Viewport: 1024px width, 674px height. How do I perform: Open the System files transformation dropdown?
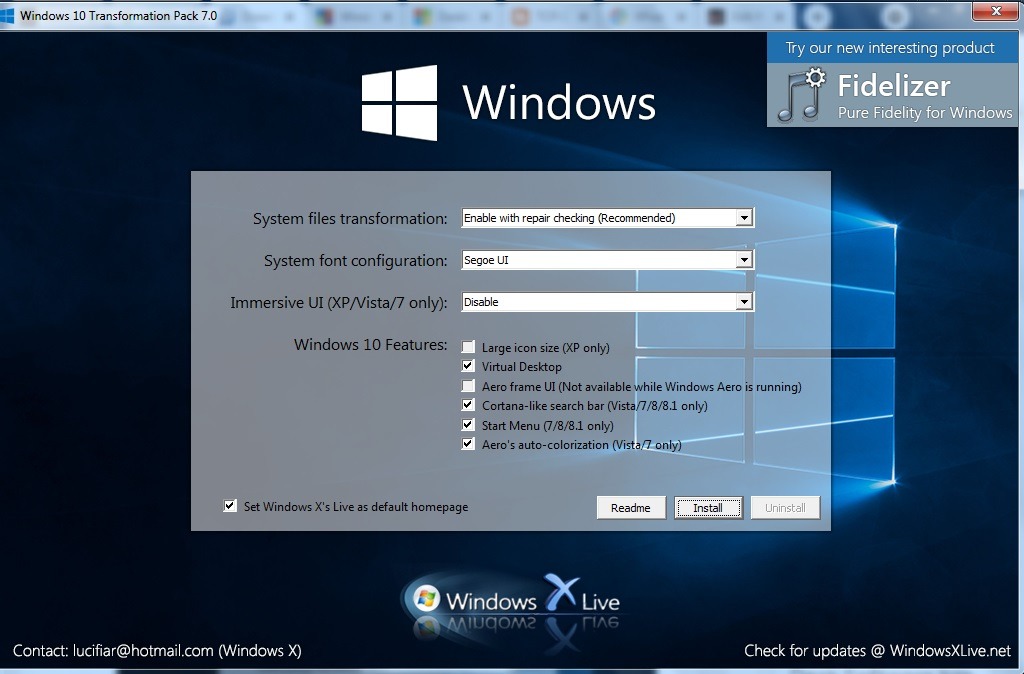pos(744,217)
